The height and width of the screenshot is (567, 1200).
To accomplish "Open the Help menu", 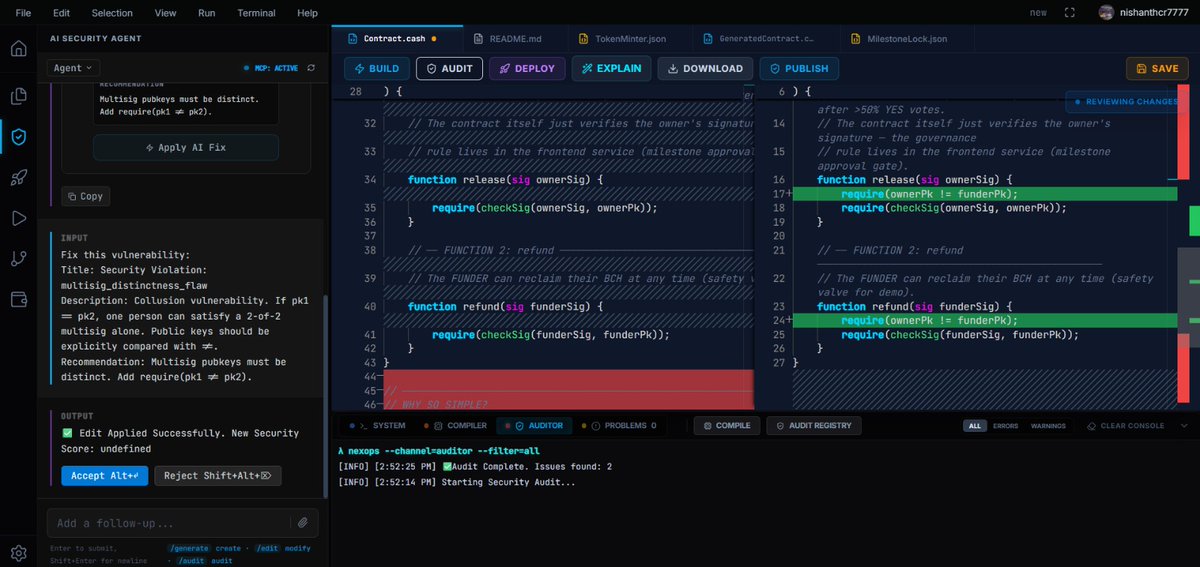I will [x=308, y=13].
